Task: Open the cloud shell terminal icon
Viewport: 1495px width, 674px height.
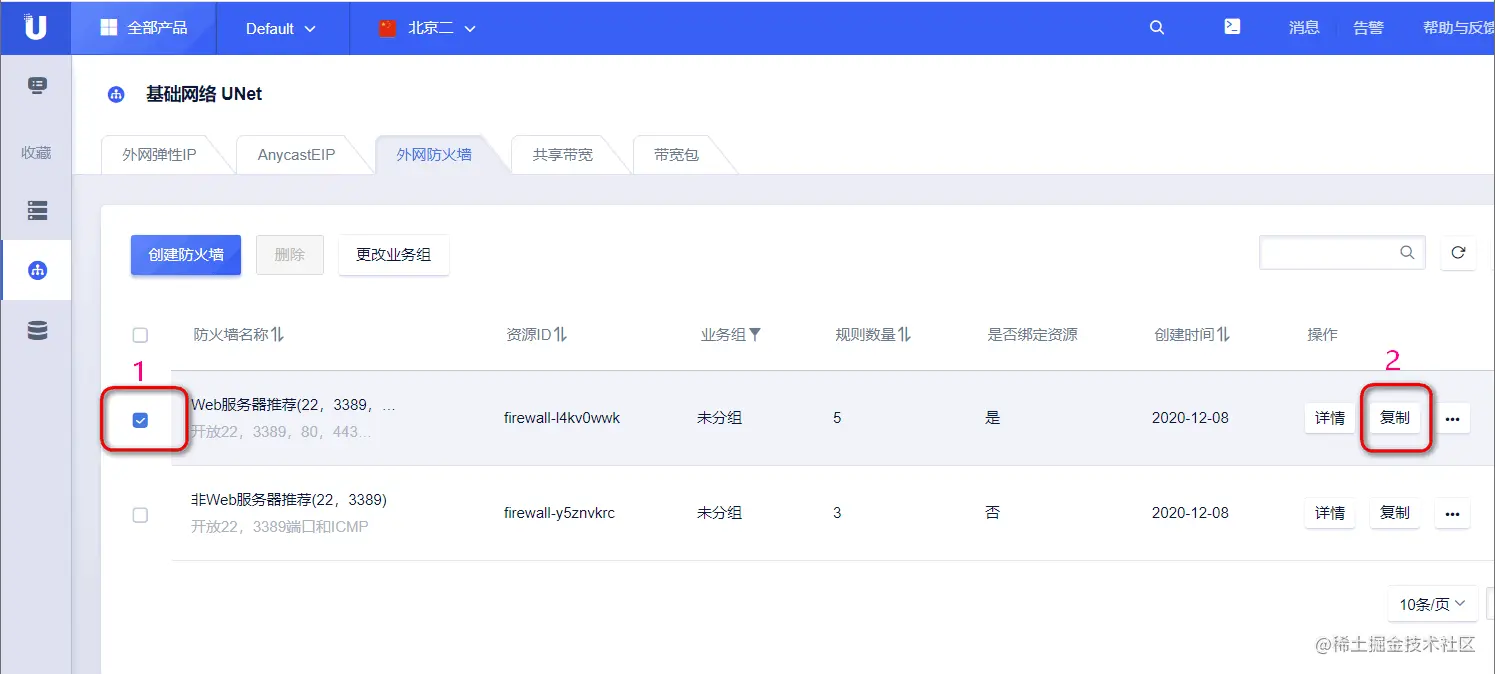Action: [x=1233, y=27]
